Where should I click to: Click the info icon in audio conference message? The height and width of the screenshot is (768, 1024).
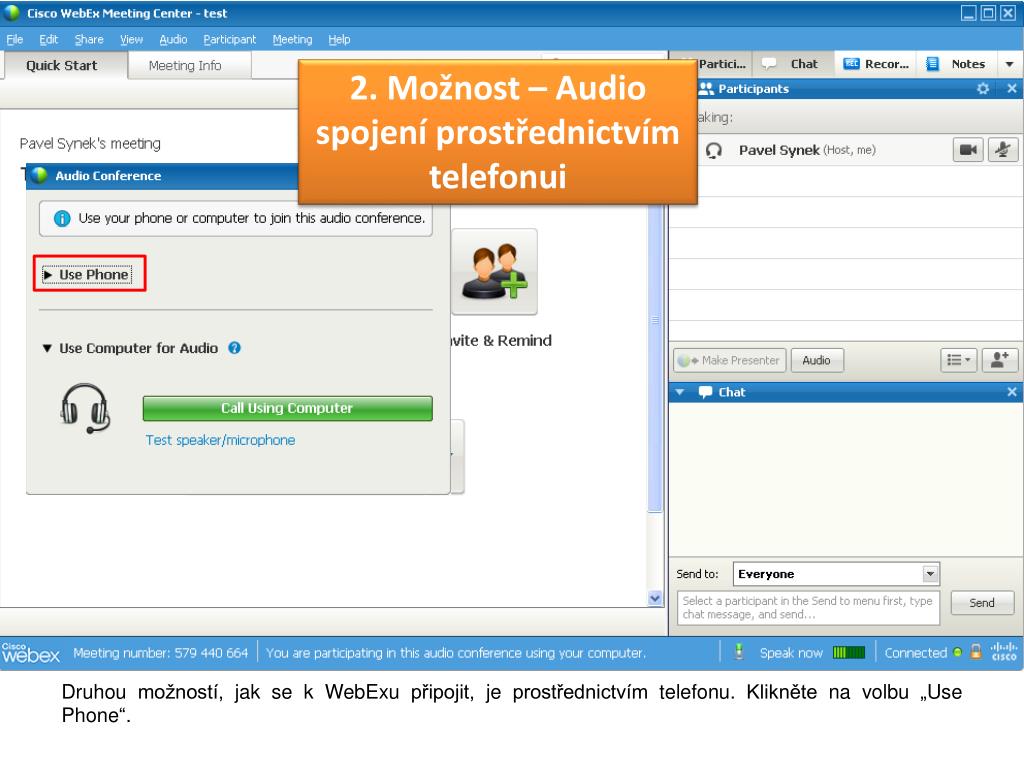point(62,218)
